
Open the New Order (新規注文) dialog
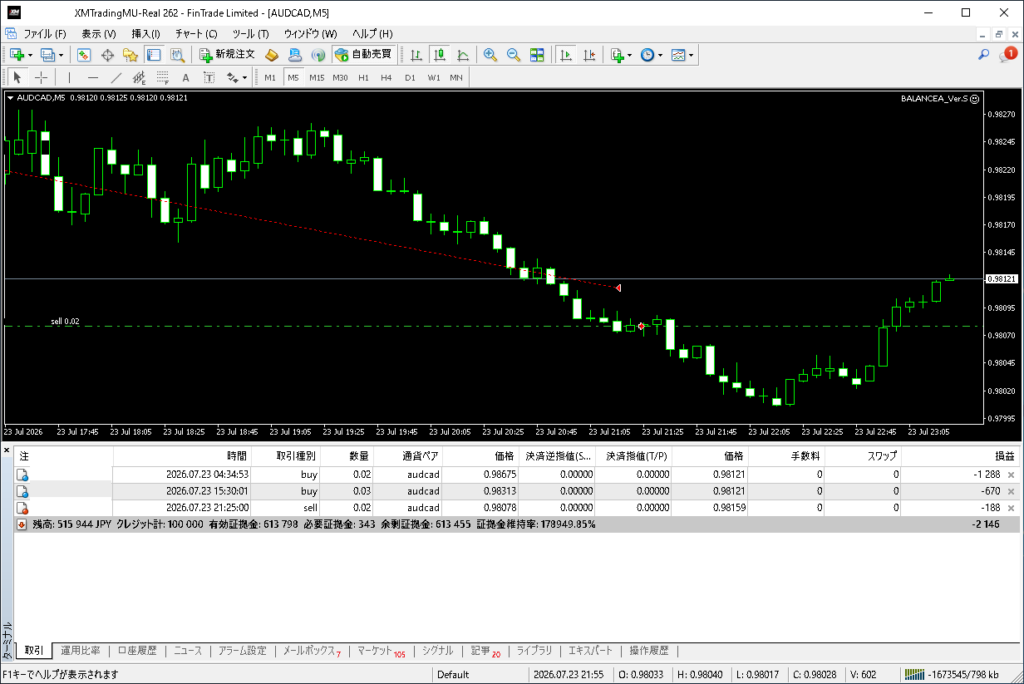click(227, 55)
